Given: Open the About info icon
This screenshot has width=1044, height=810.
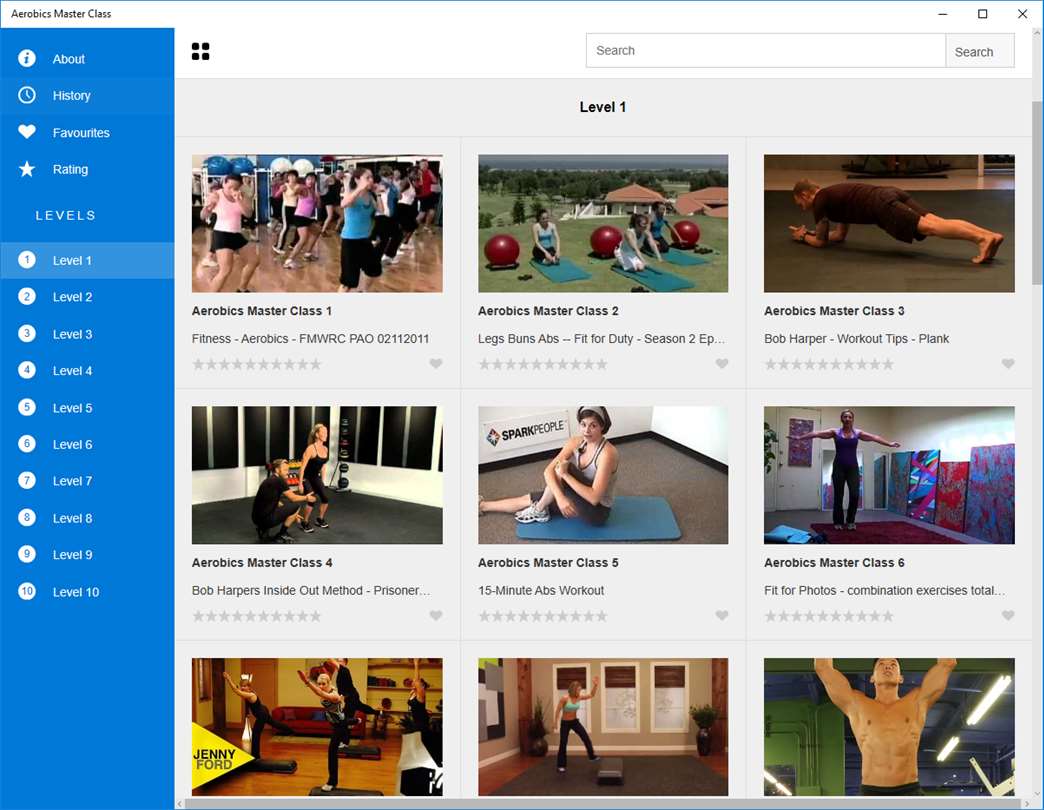Looking at the screenshot, I should point(27,59).
